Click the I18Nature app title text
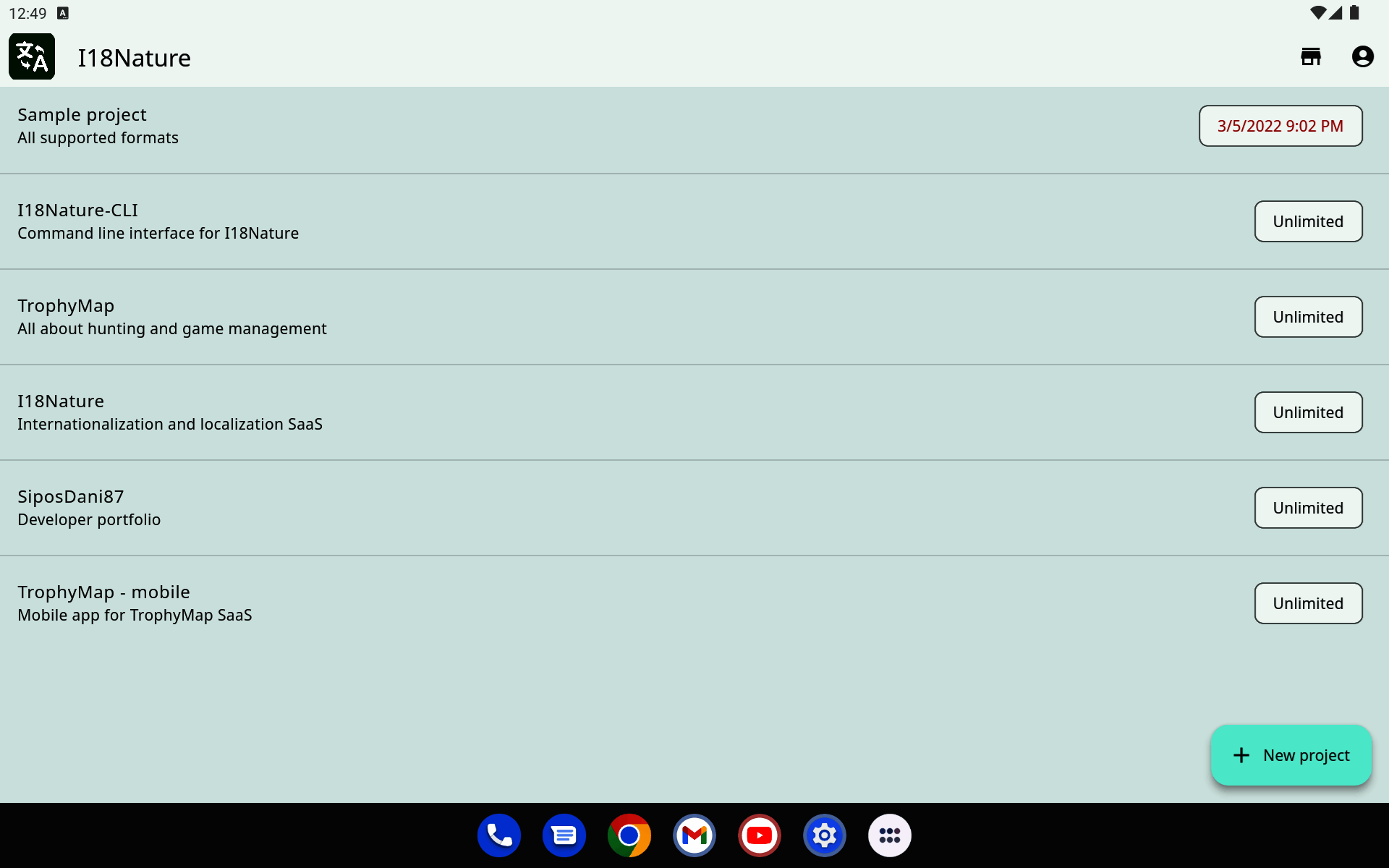This screenshot has height=868, width=1389. 135,58
